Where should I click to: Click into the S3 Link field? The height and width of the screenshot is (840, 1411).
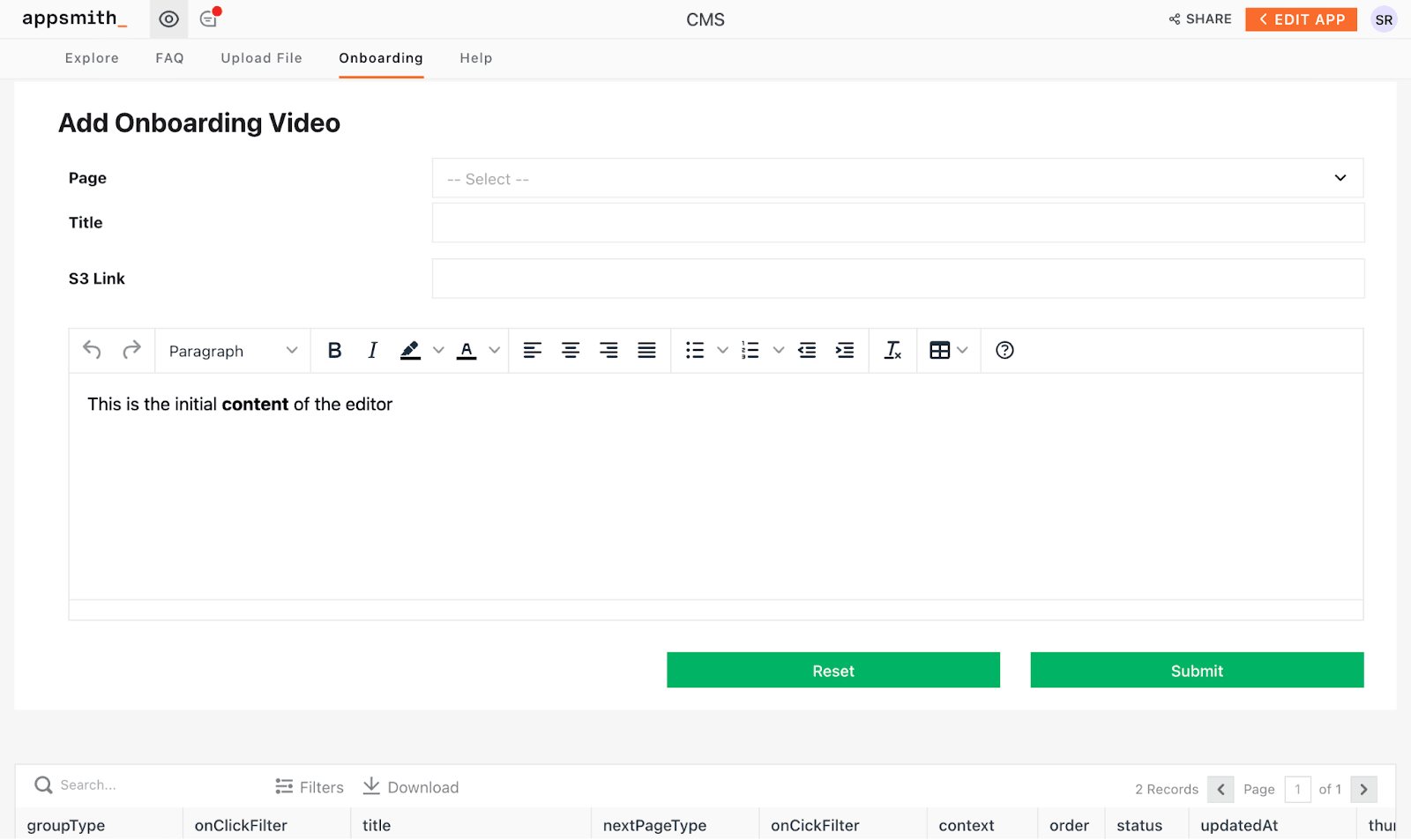click(897, 279)
